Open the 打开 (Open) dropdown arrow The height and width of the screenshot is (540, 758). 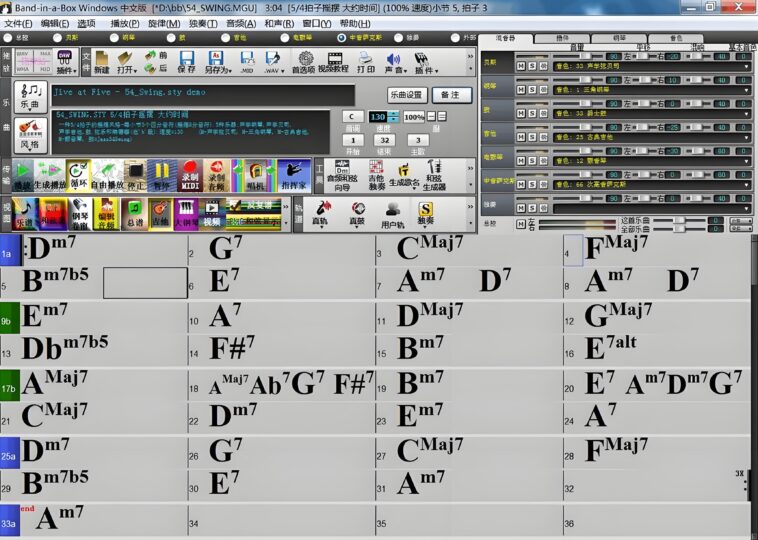[x=136, y=70]
